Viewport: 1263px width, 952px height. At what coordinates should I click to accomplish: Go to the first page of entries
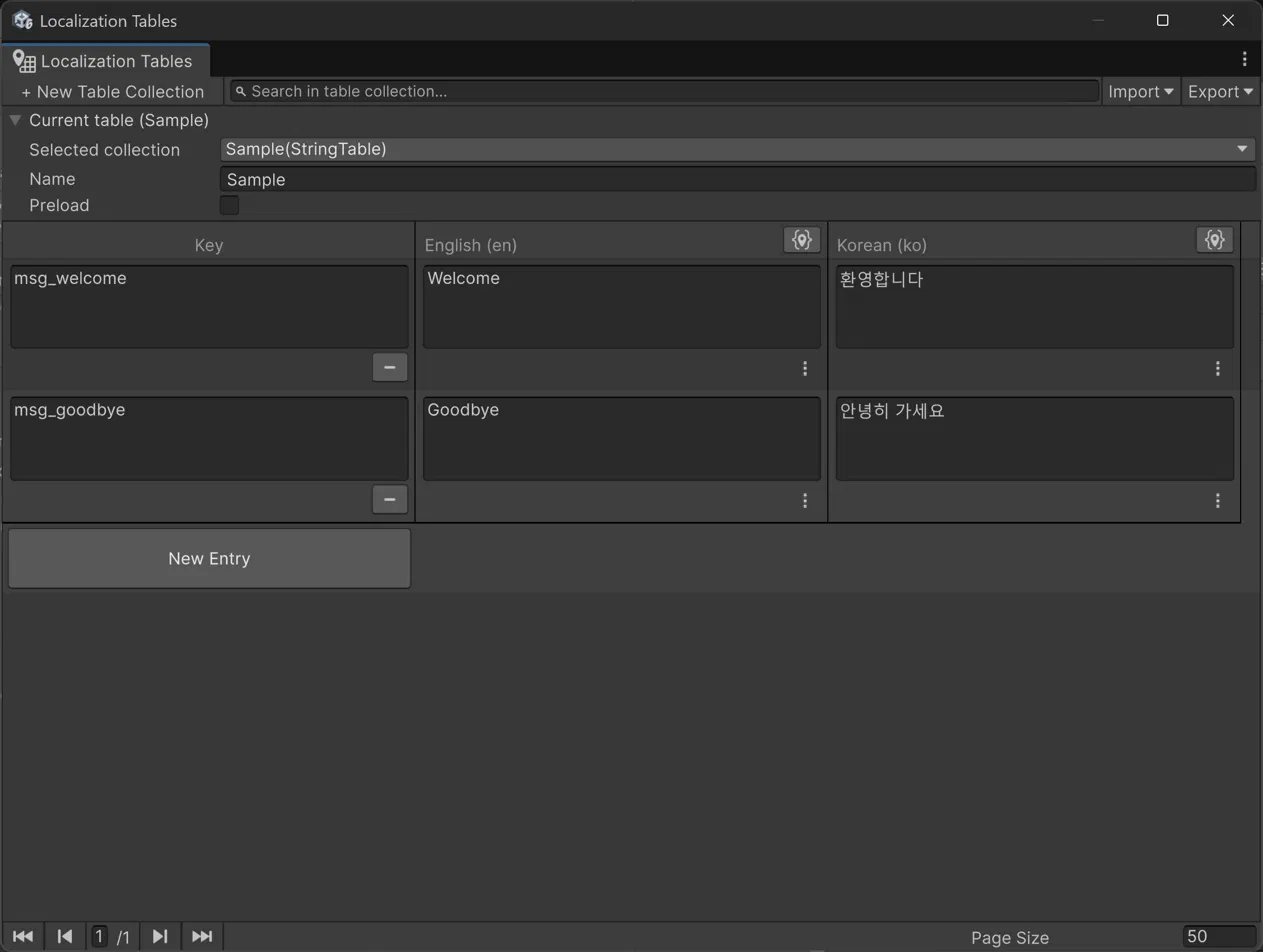pyautogui.click(x=23, y=937)
